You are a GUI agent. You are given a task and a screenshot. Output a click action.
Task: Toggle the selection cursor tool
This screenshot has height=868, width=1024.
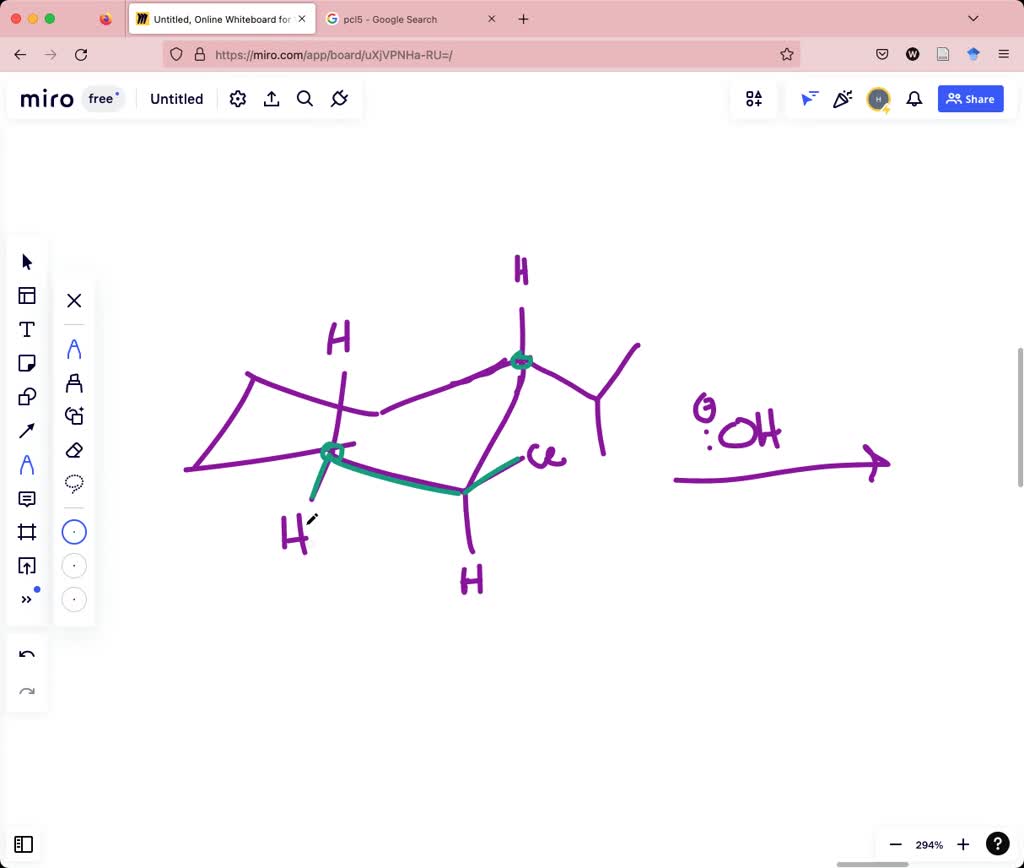26,261
